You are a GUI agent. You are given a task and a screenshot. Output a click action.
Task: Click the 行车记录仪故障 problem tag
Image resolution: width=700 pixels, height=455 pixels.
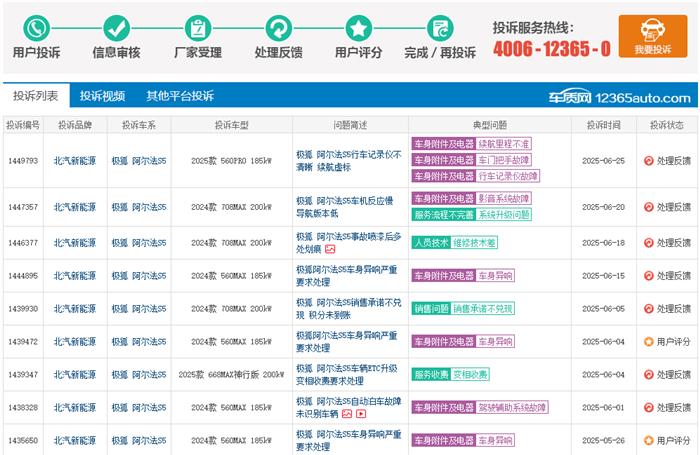coord(508,176)
